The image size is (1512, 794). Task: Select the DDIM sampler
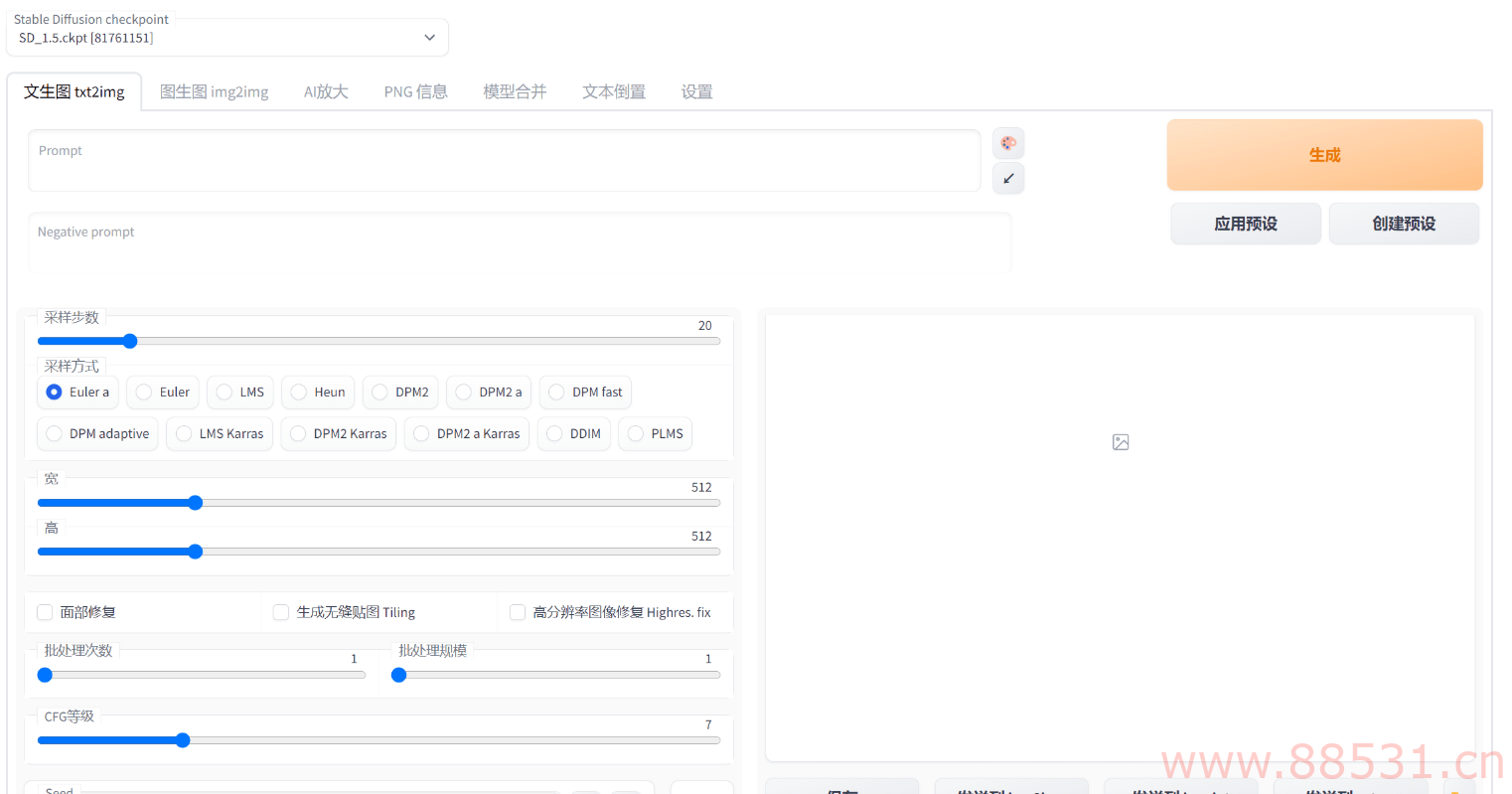click(574, 434)
